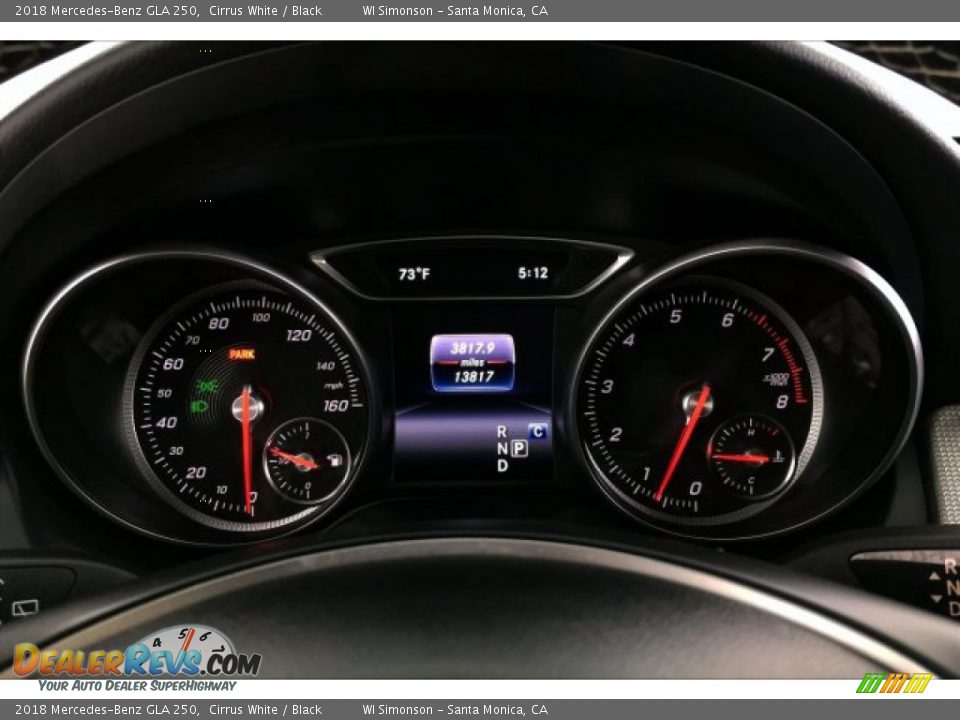This screenshot has height=720, width=960.
Task: Click the boxed P gear indicator
Action: [x=519, y=448]
